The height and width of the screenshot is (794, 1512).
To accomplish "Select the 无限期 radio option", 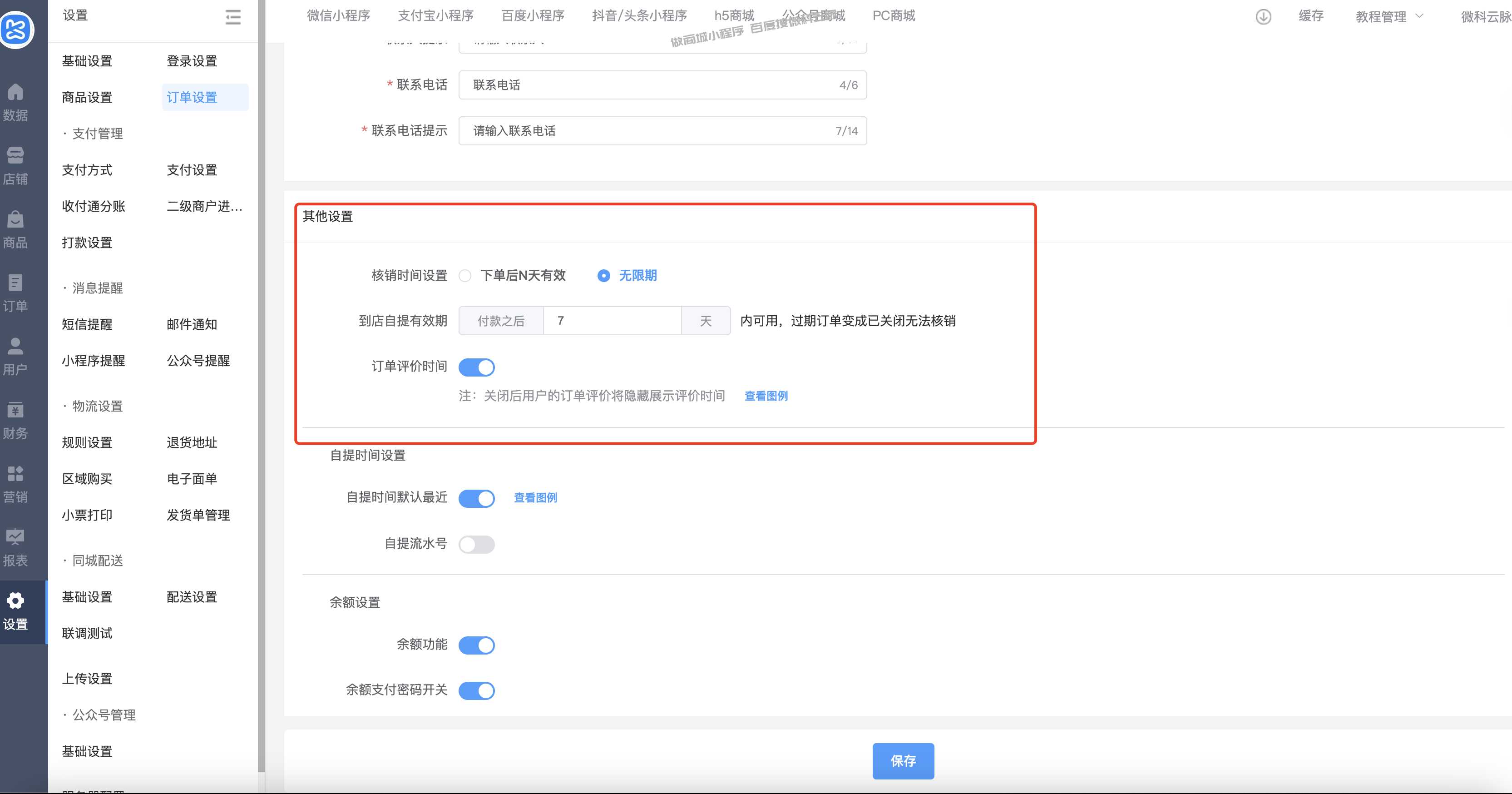I will pyautogui.click(x=603, y=276).
